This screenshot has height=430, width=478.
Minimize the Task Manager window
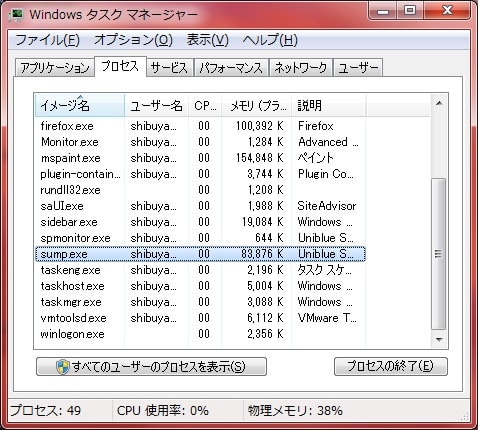pyautogui.click(x=383, y=11)
